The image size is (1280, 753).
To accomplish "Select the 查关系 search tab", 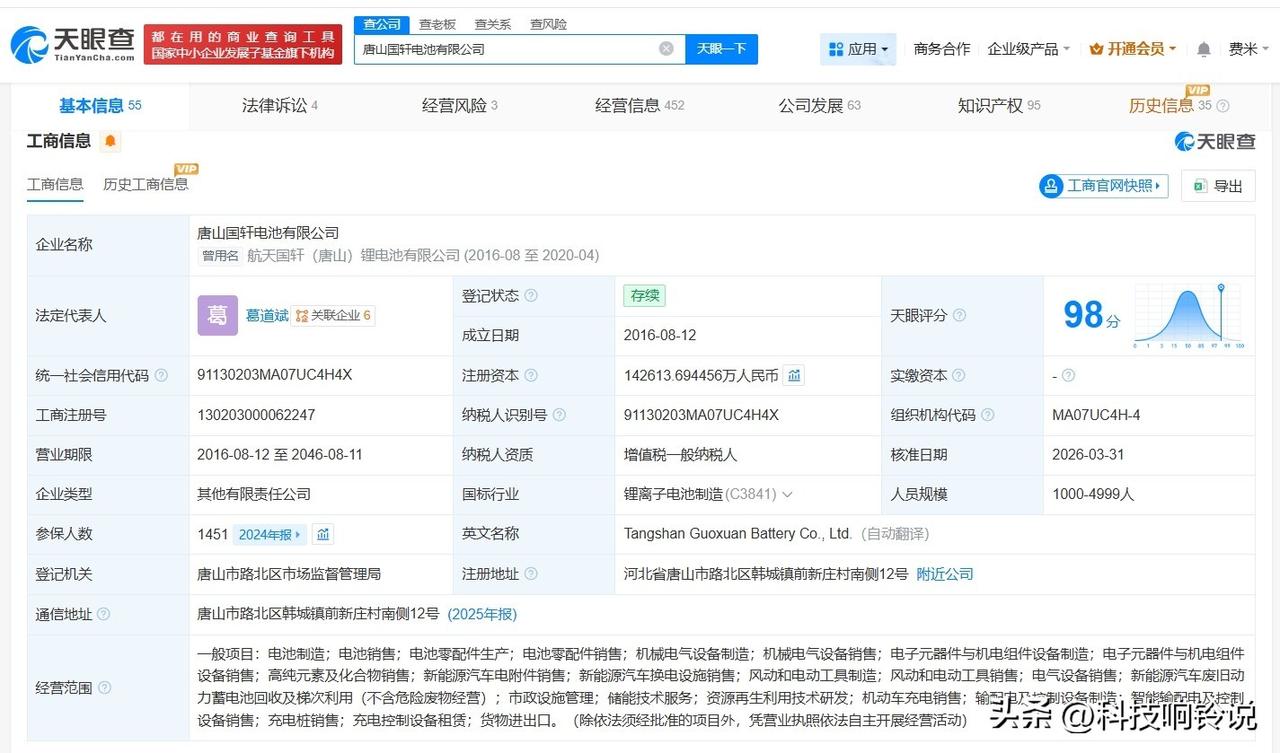I will point(492,24).
